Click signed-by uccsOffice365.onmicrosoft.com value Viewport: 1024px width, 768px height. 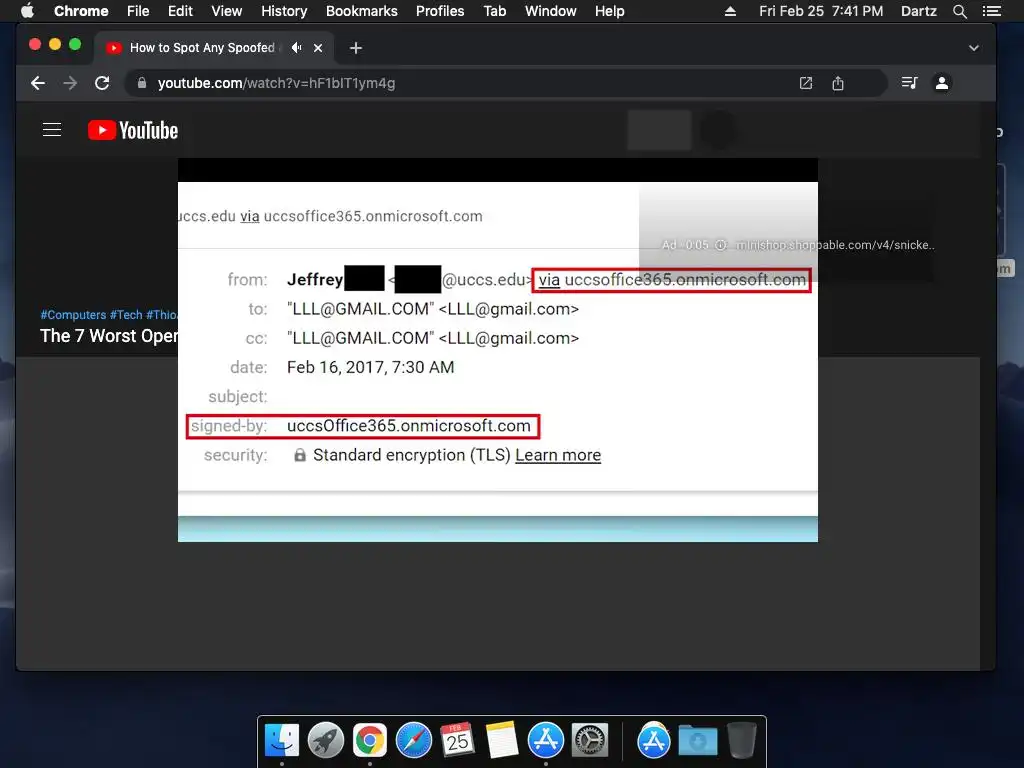tap(409, 426)
